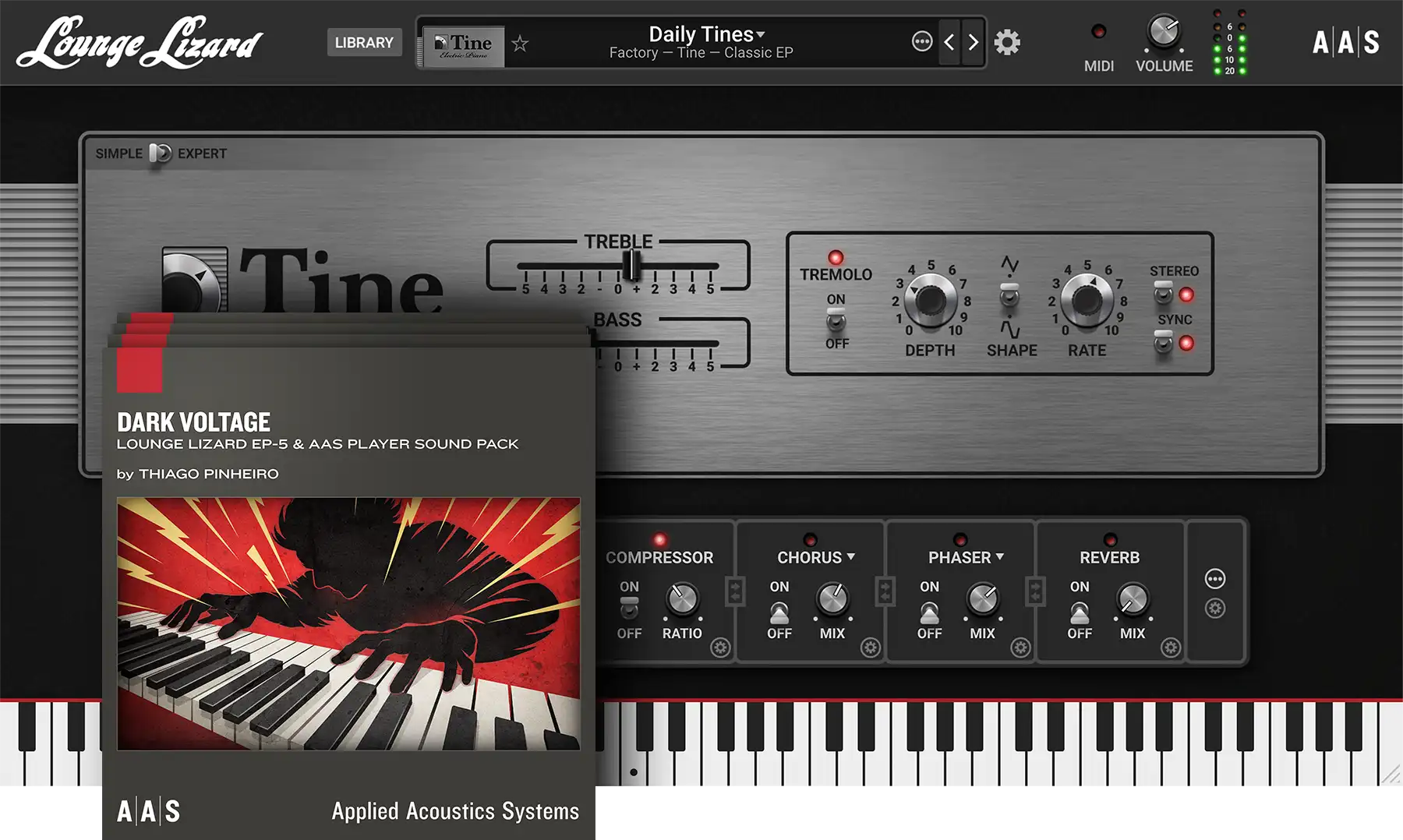This screenshot has width=1403, height=840.
Task: Open Reverb settings gear
Action: click(x=1171, y=648)
